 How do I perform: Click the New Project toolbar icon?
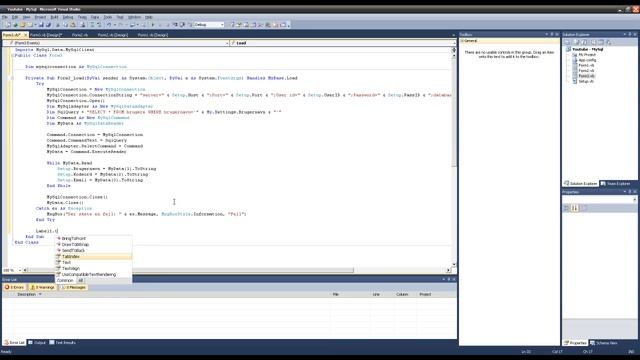tap(8, 25)
